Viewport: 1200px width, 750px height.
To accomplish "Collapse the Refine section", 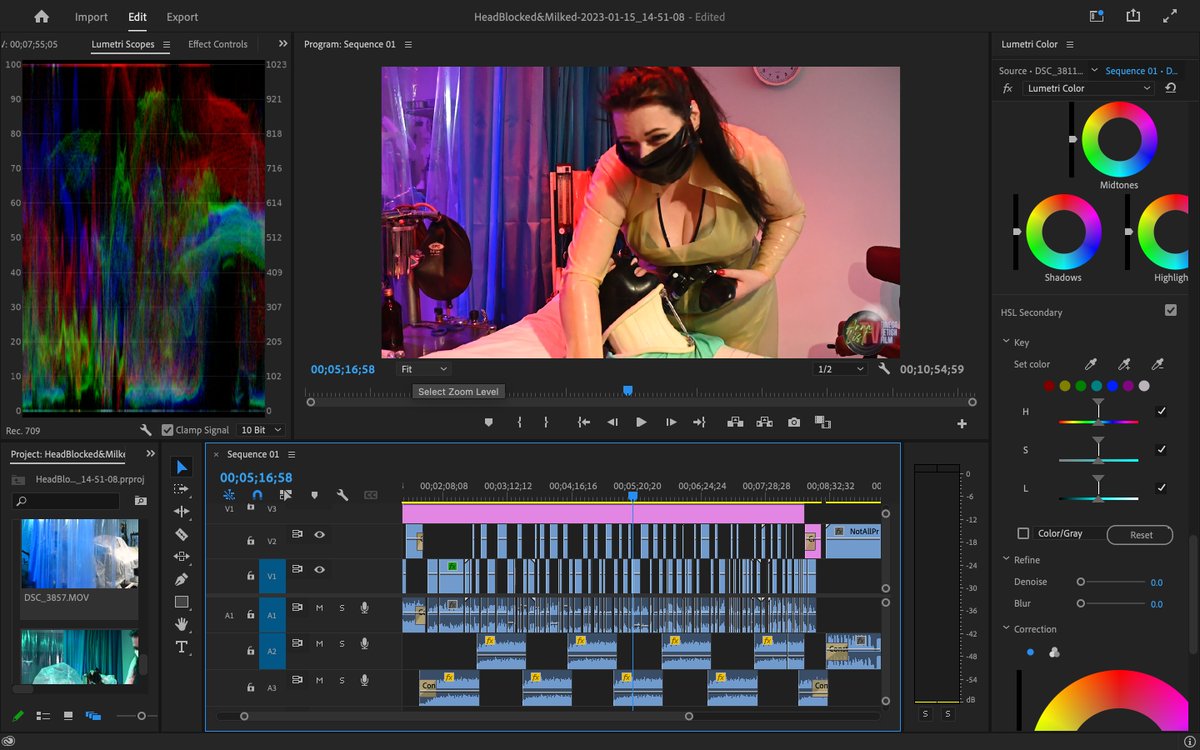I will (x=1006, y=560).
